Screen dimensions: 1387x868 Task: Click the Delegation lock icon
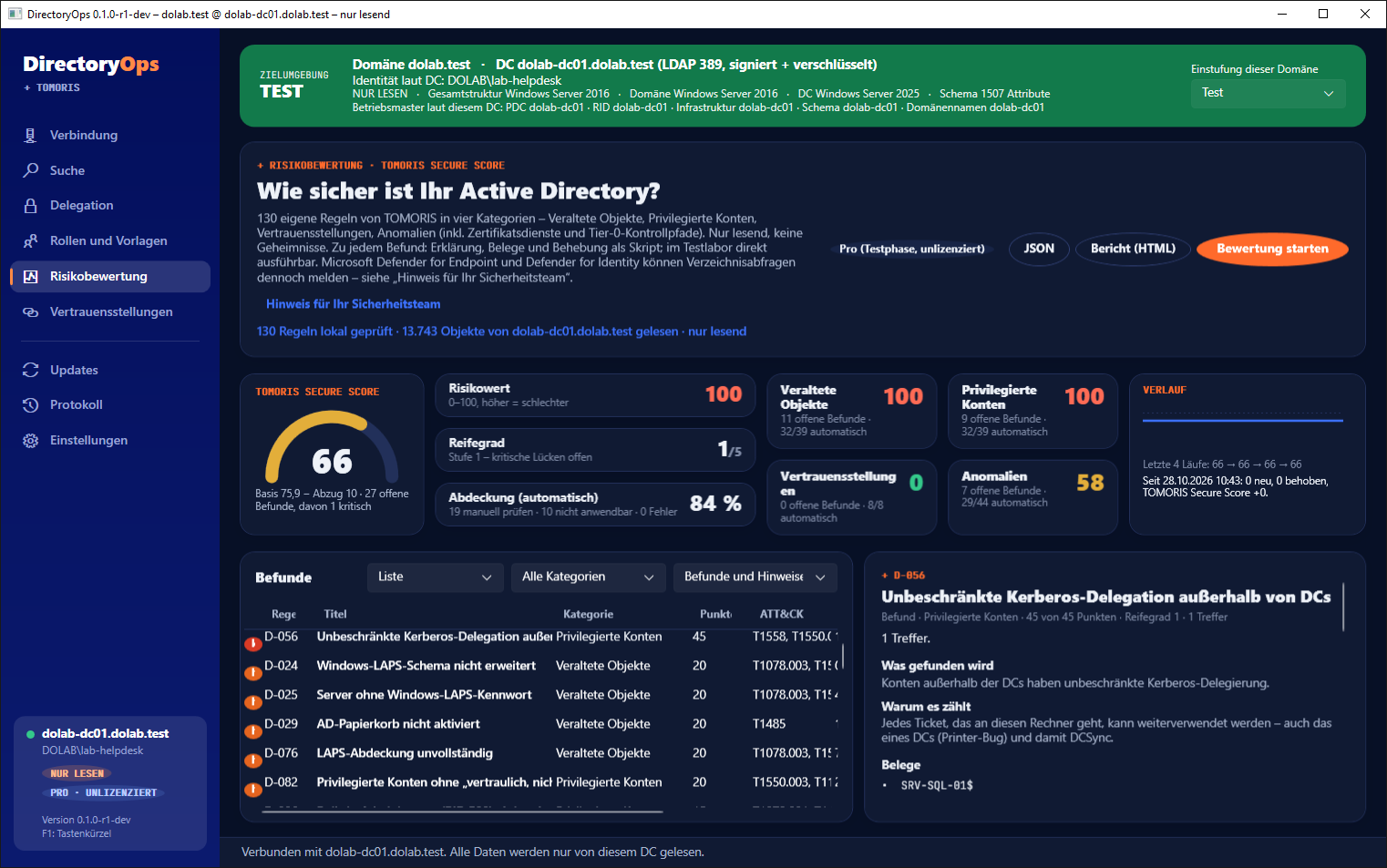[x=31, y=206]
